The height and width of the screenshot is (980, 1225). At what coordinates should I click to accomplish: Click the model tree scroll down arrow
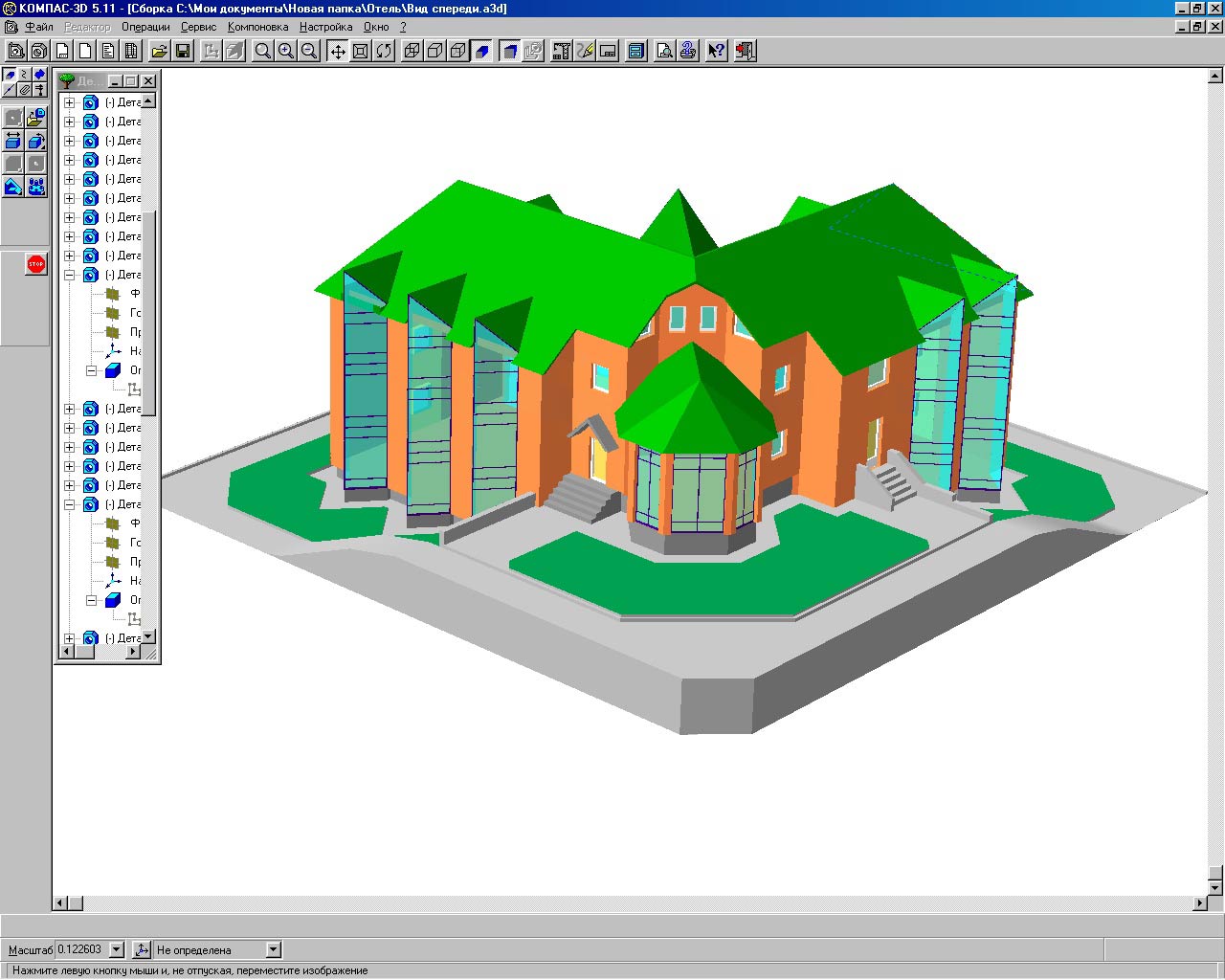148,636
